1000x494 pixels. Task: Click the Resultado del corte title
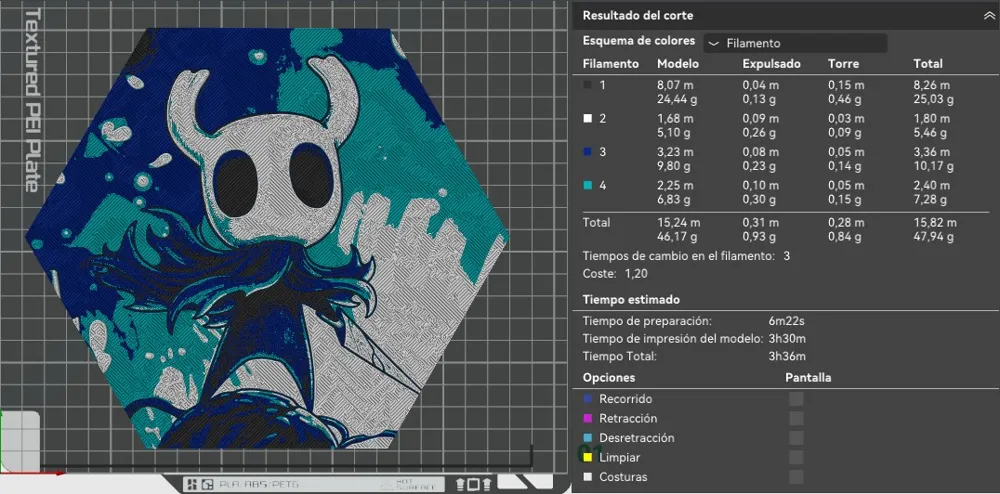pyautogui.click(x=638, y=16)
